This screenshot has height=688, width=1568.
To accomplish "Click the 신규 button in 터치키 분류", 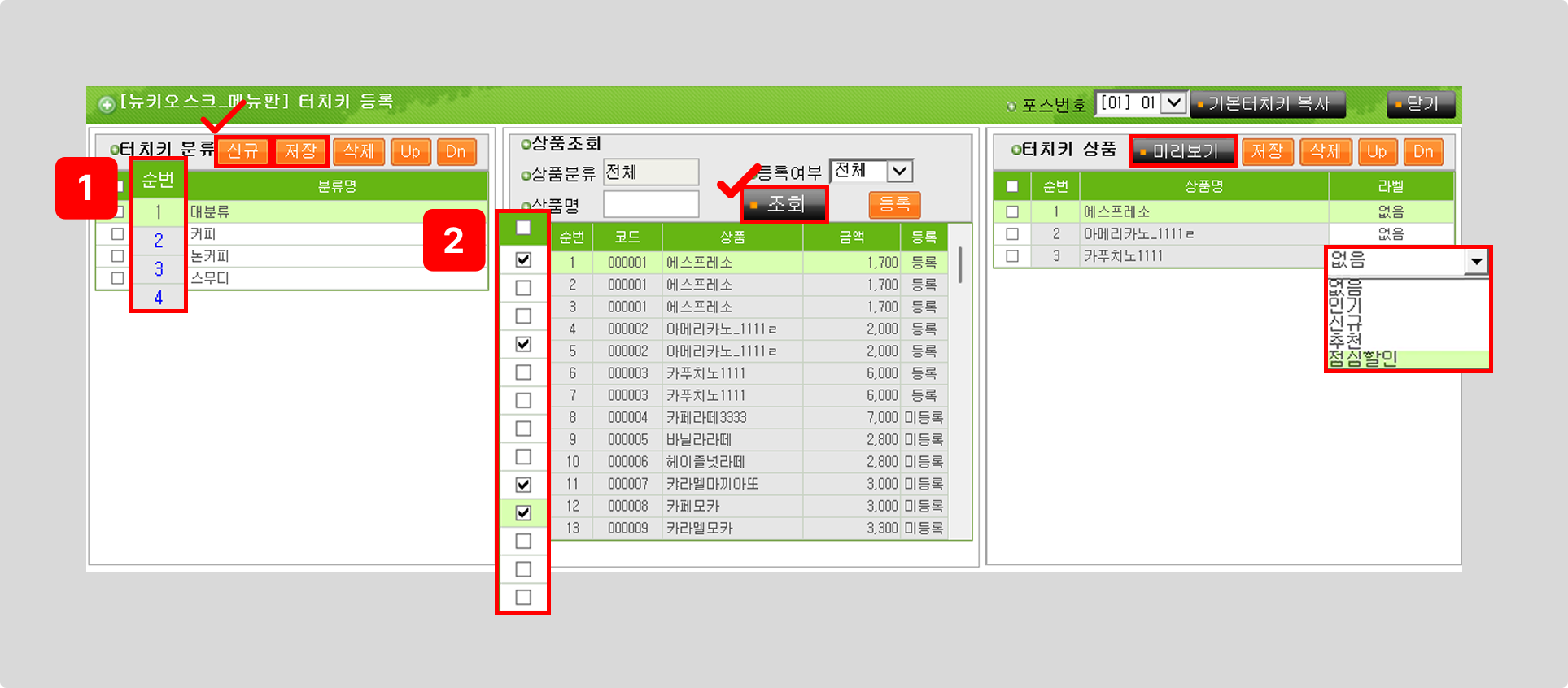I will point(242,151).
